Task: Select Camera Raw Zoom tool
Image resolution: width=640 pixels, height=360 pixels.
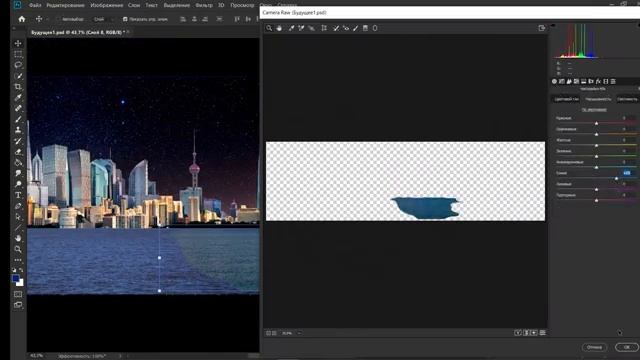Action: click(269, 28)
